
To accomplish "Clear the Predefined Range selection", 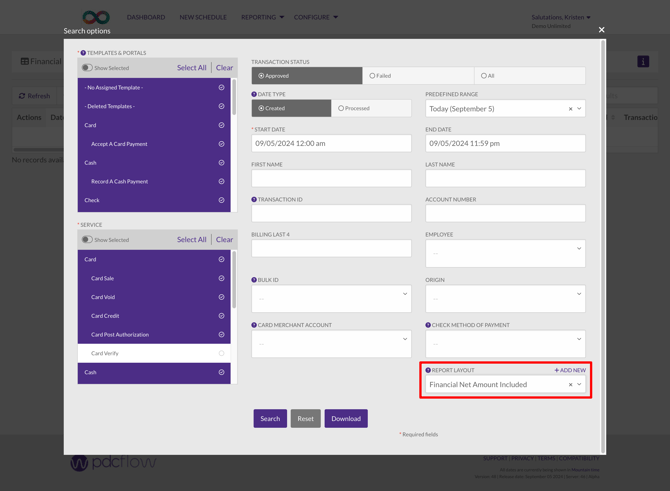I will (x=570, y=109).
